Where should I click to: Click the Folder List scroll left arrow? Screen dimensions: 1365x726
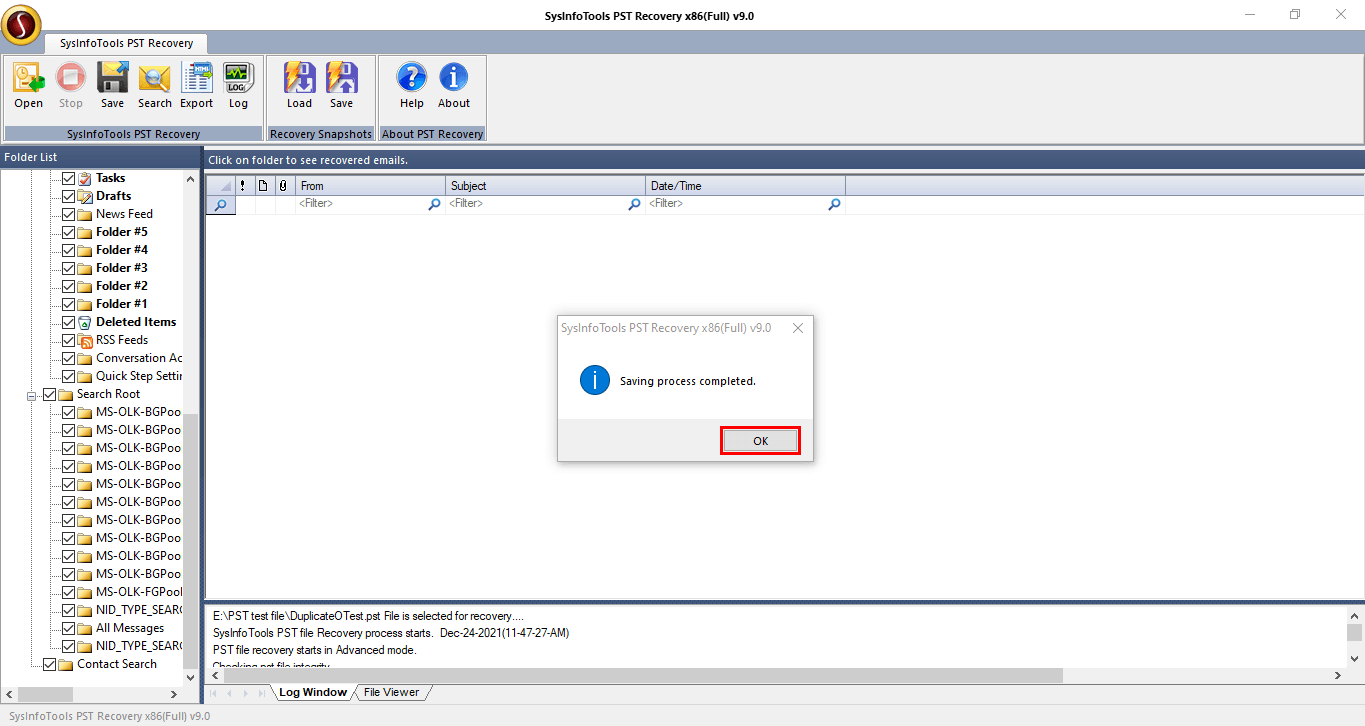point(9,694)
